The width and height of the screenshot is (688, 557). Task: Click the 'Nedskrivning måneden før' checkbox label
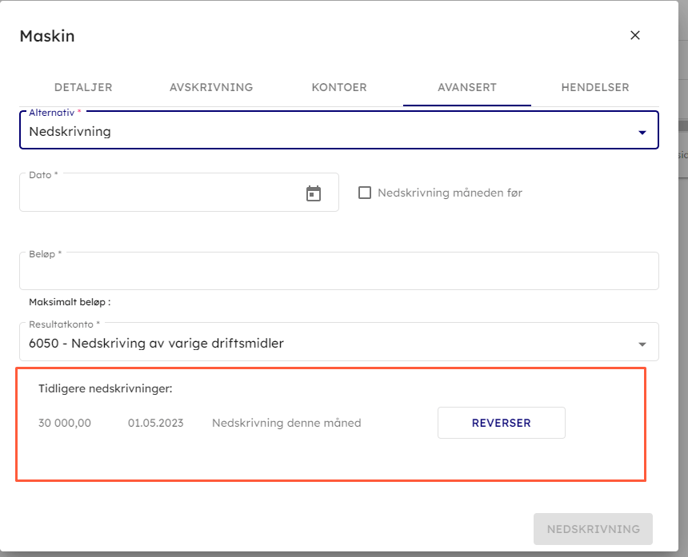pos(449,193)
